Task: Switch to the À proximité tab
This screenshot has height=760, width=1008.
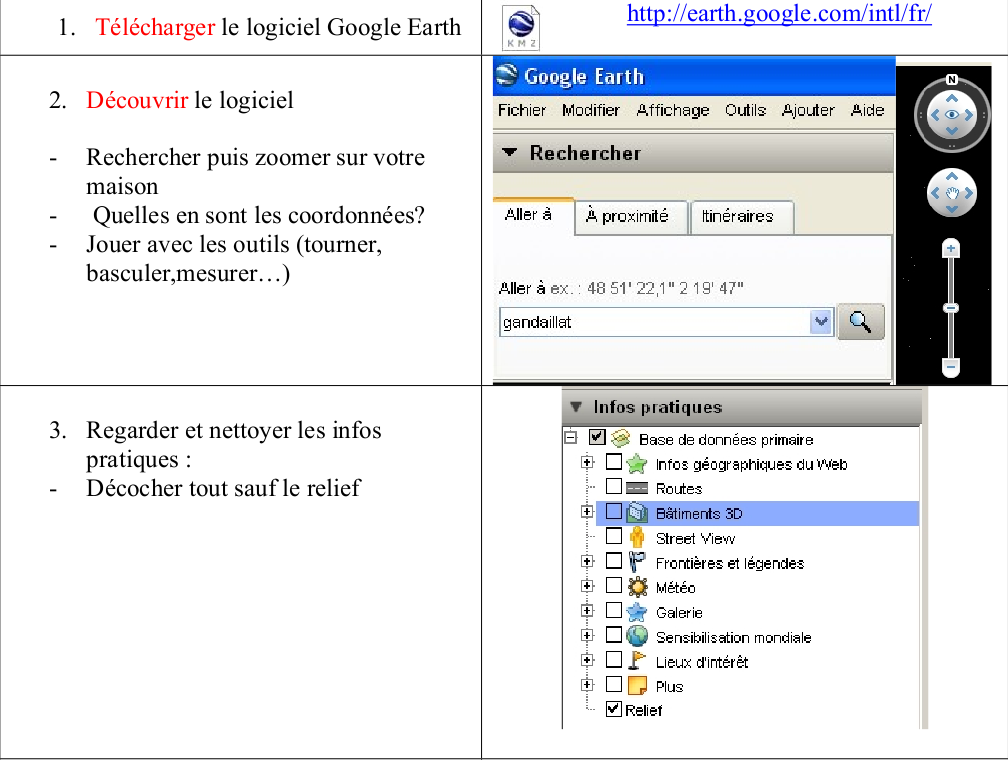Action: 631,217
